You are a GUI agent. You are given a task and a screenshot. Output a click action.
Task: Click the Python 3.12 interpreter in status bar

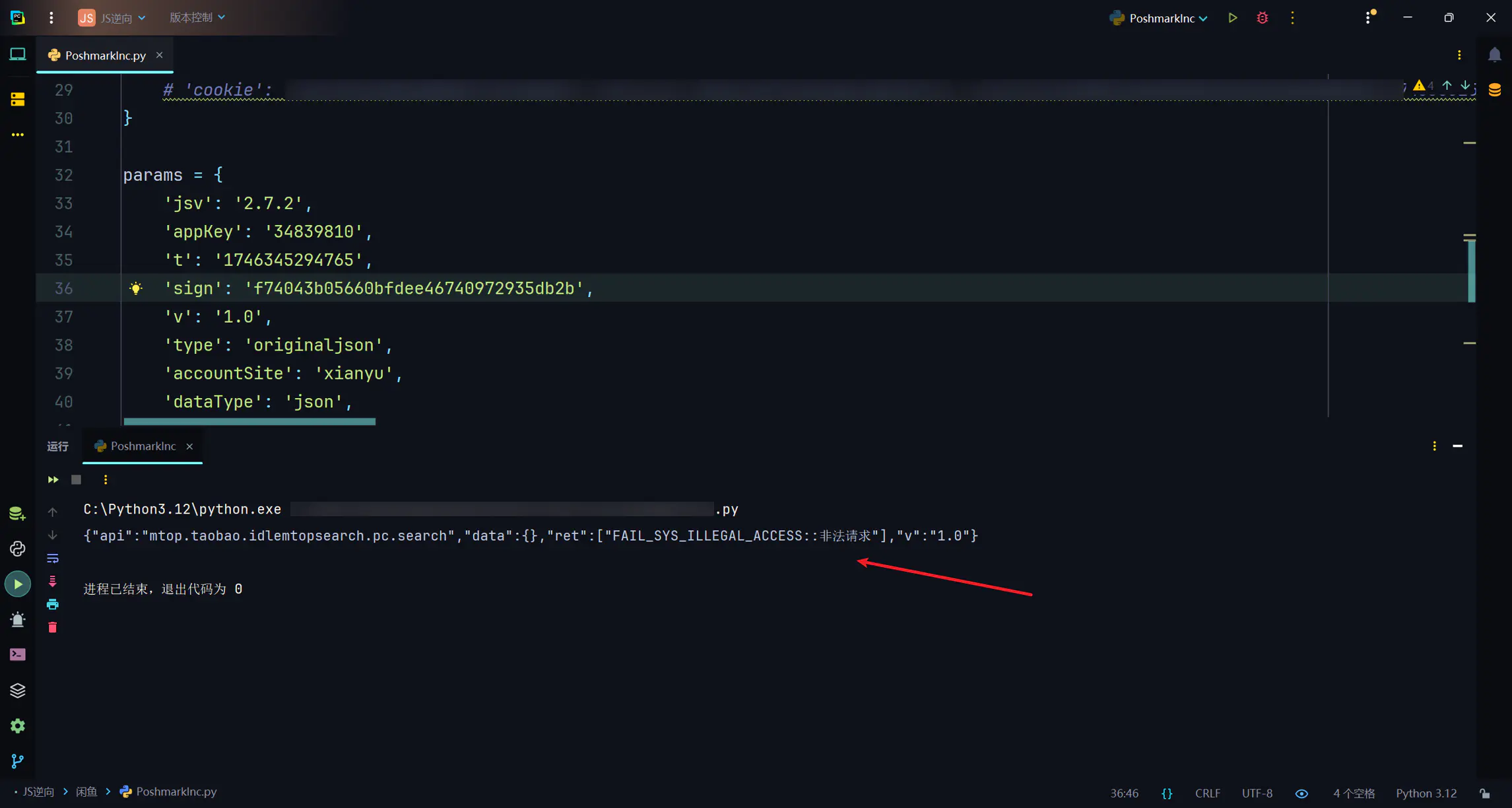click(1426, 793)
